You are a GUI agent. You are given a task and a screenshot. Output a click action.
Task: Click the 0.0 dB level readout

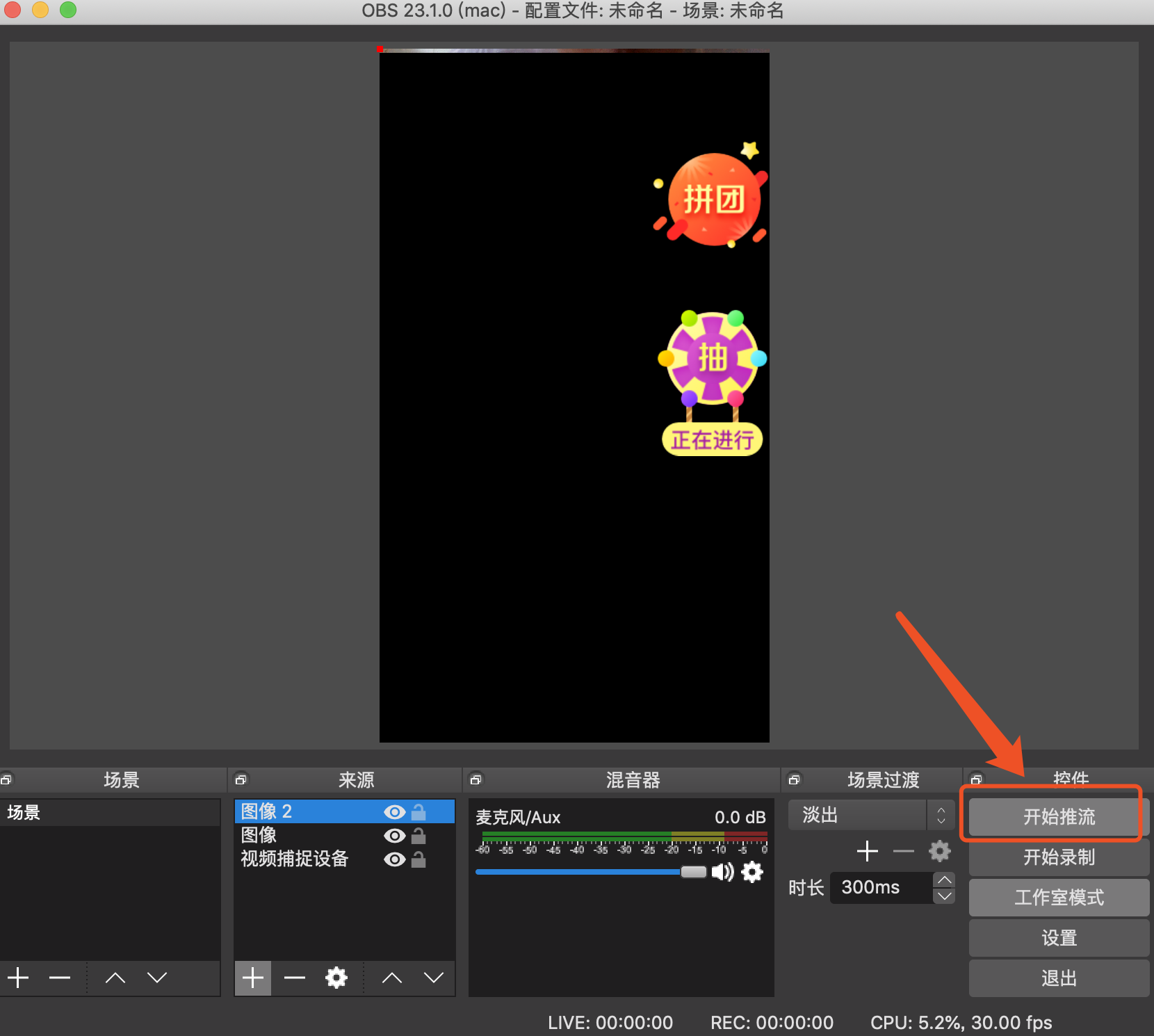click(x=740, y=817)
